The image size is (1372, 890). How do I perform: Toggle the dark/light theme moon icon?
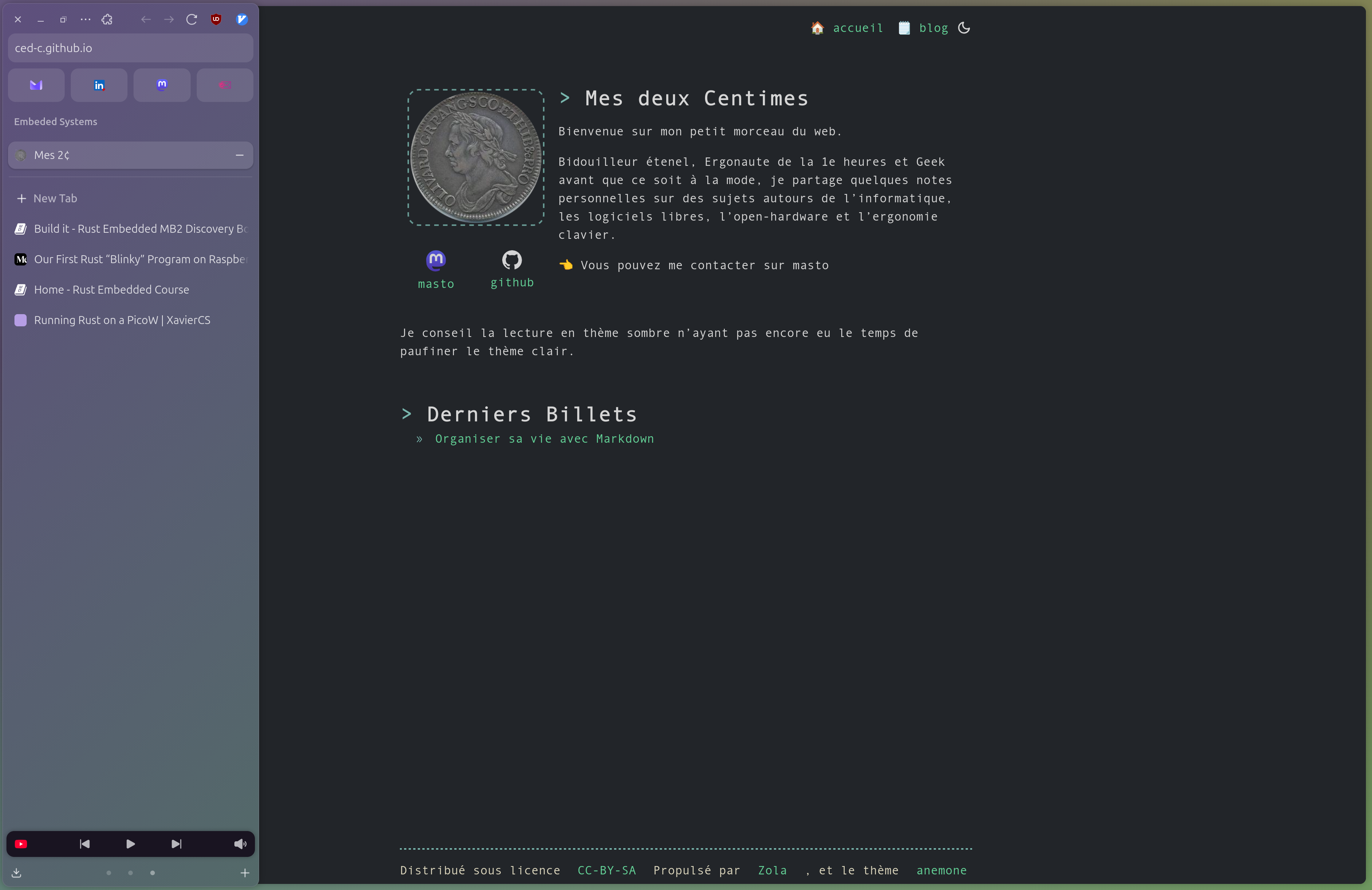click(964, 28)
